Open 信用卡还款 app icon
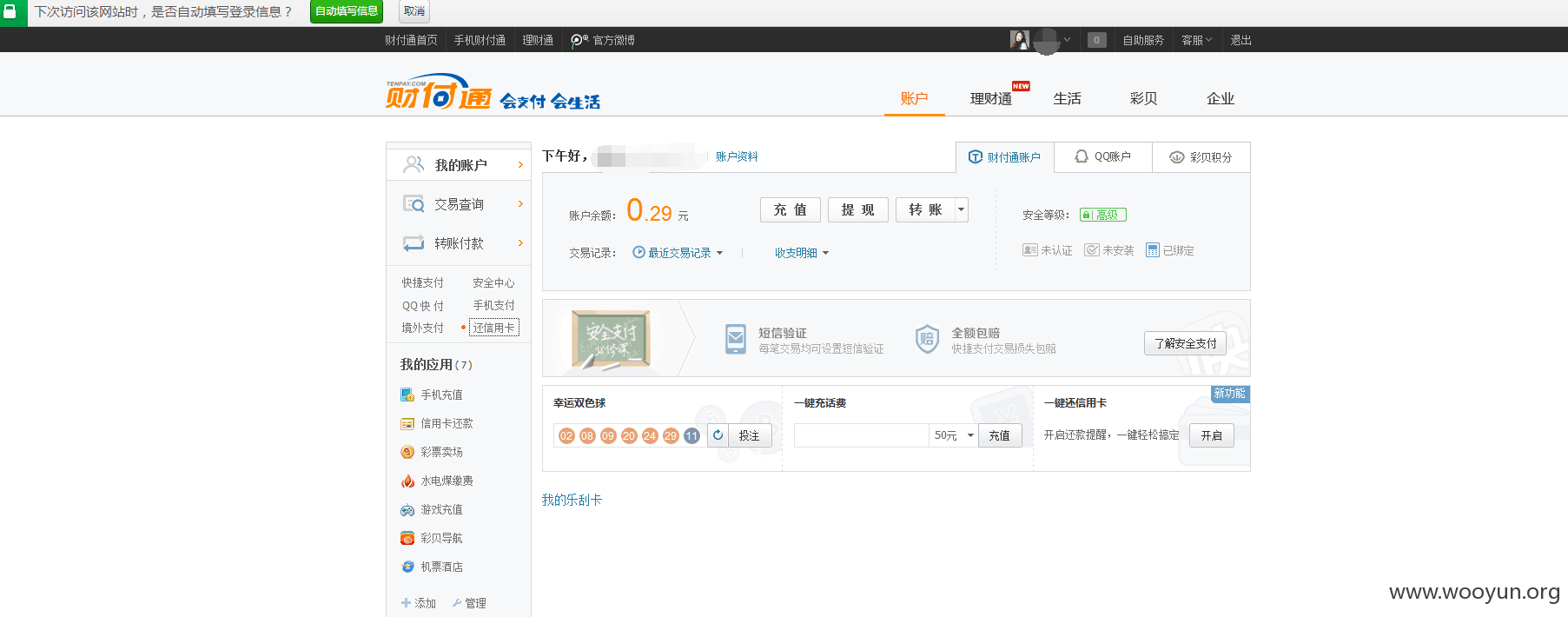This screenshot has height=617, width=1568. 407,423
